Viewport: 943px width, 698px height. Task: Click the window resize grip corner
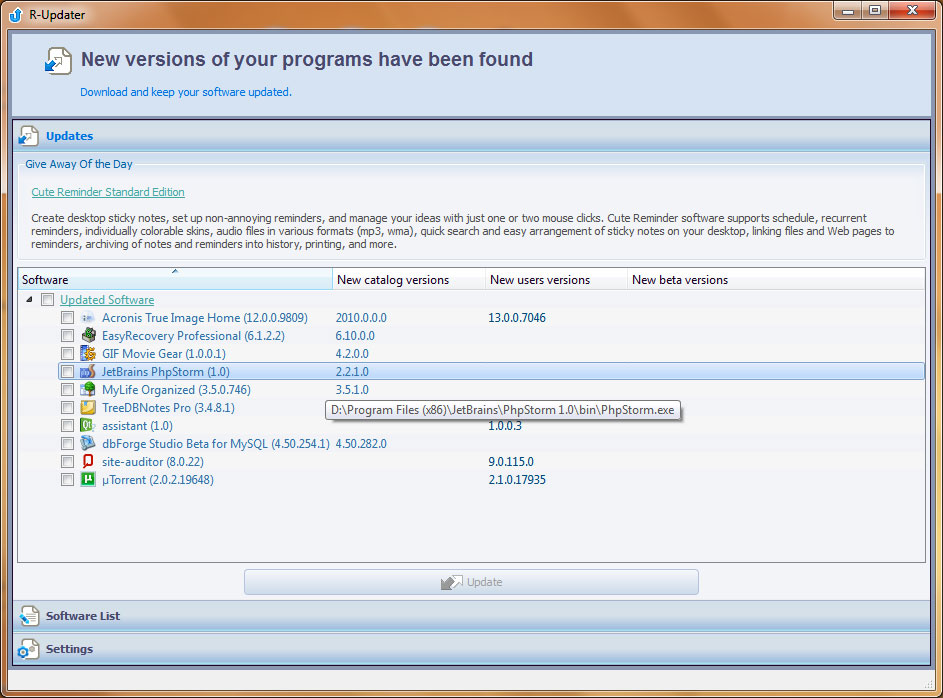[927, 684]
